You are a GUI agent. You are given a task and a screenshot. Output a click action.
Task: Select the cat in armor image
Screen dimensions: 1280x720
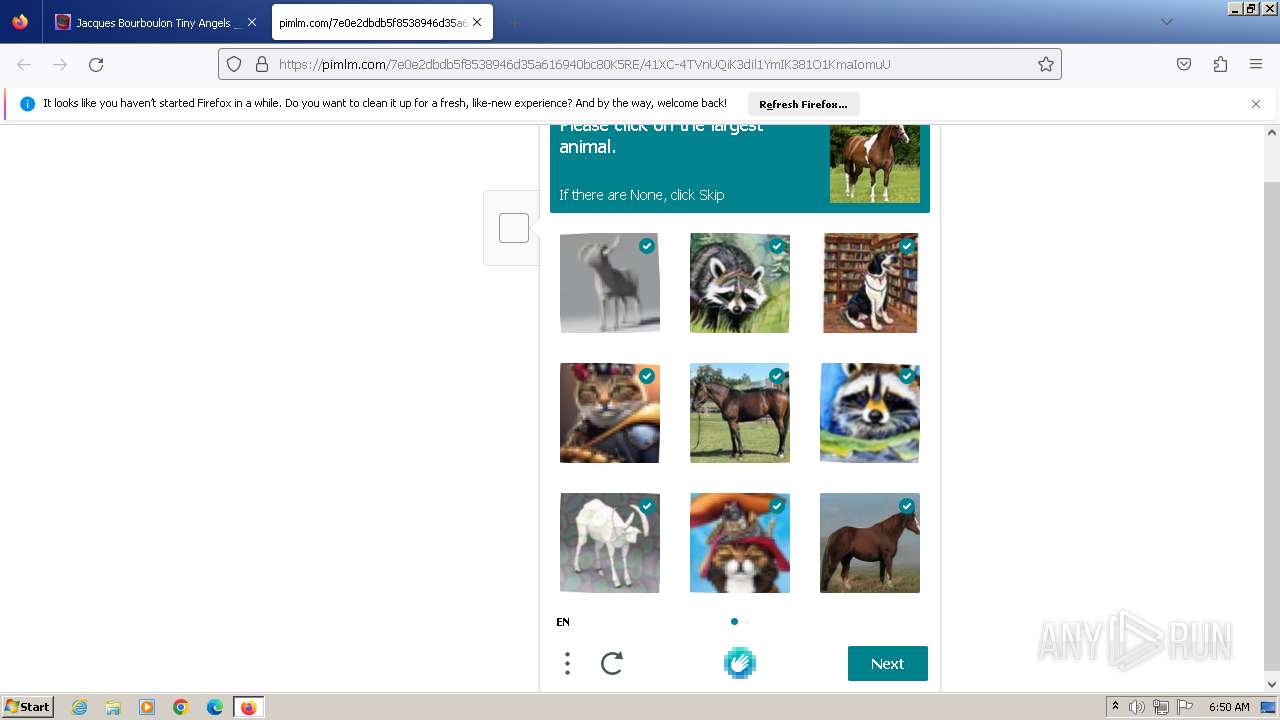(x=610, y=413)
